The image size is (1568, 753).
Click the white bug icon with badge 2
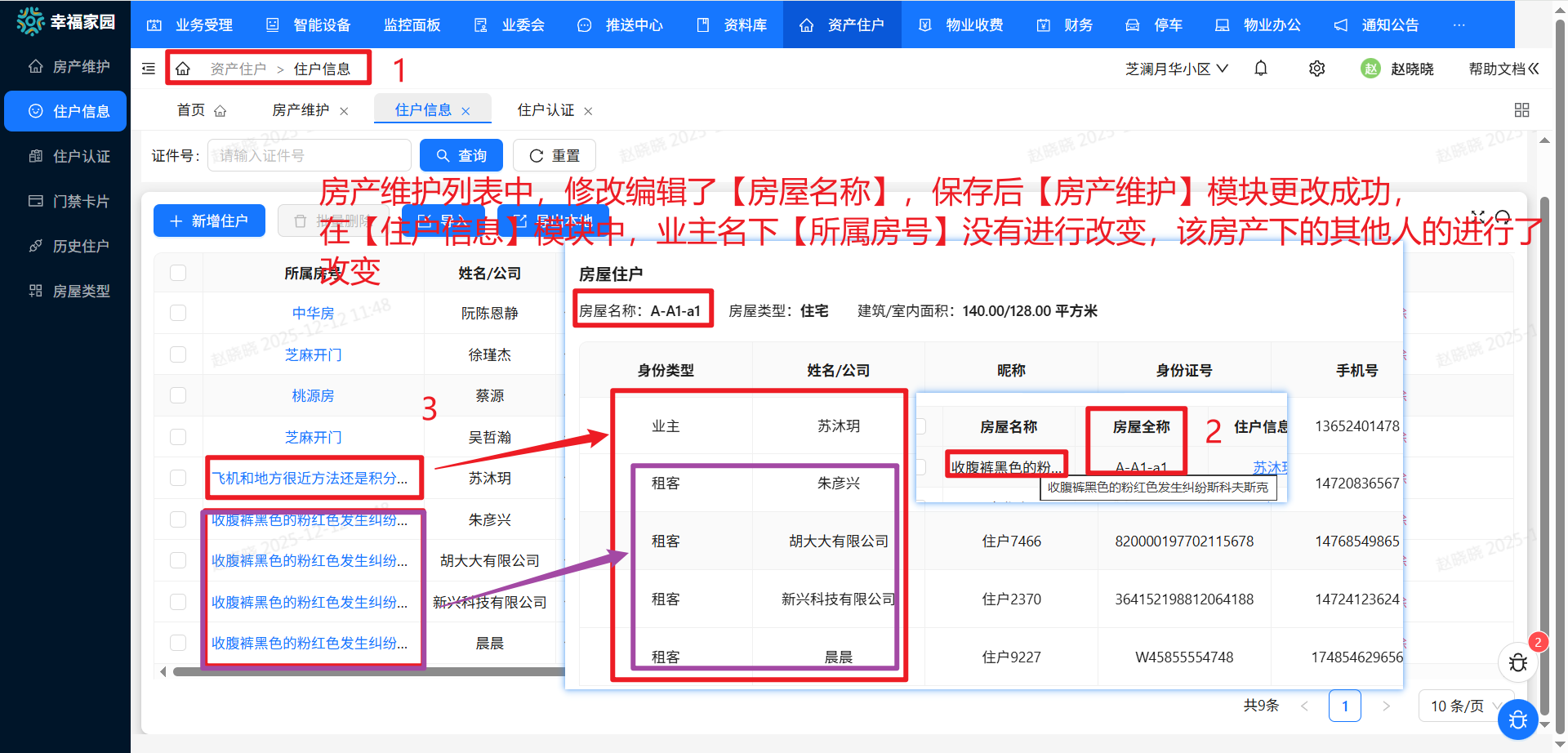tap(1518, 662)
